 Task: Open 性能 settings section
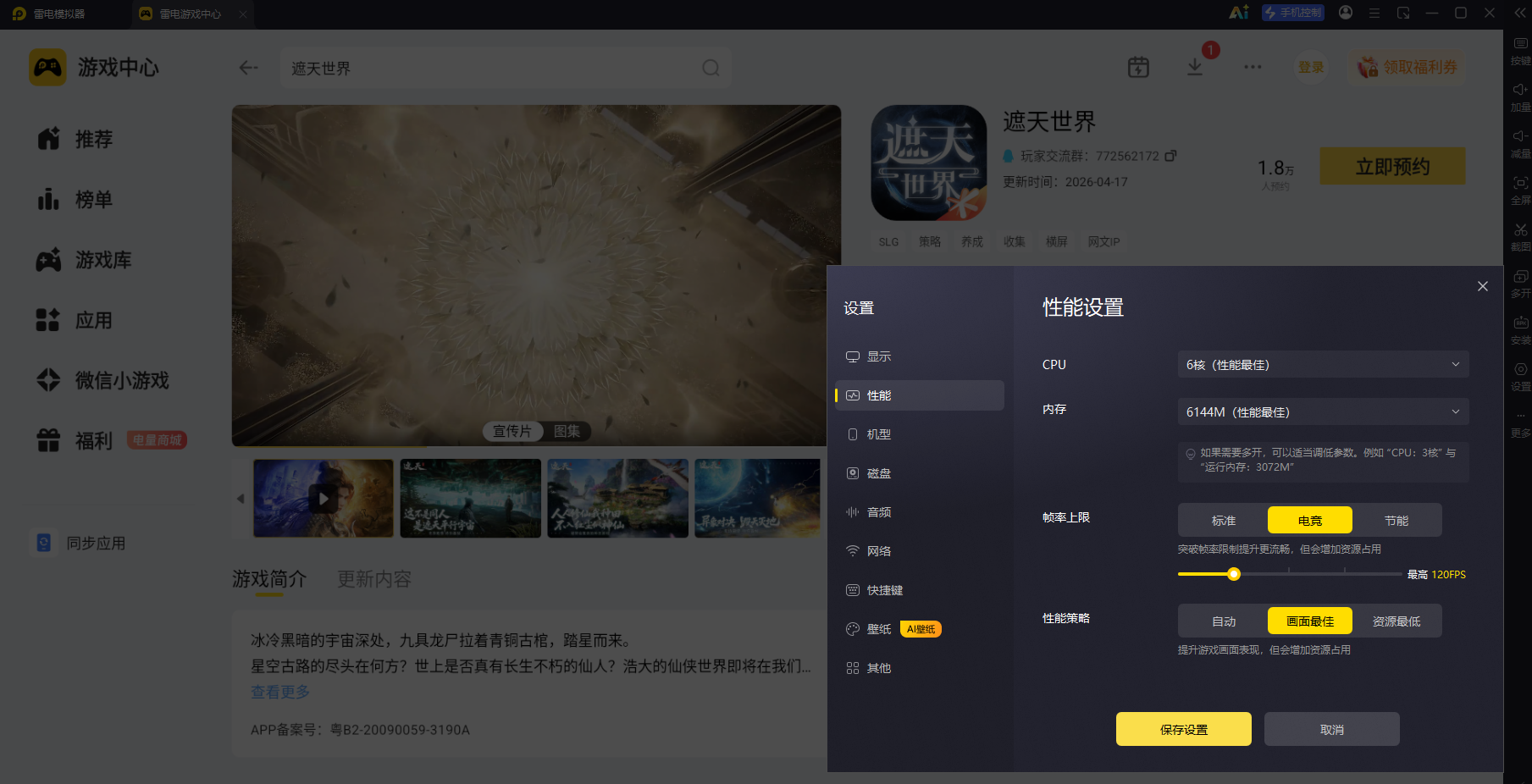(x=920, y=395)
